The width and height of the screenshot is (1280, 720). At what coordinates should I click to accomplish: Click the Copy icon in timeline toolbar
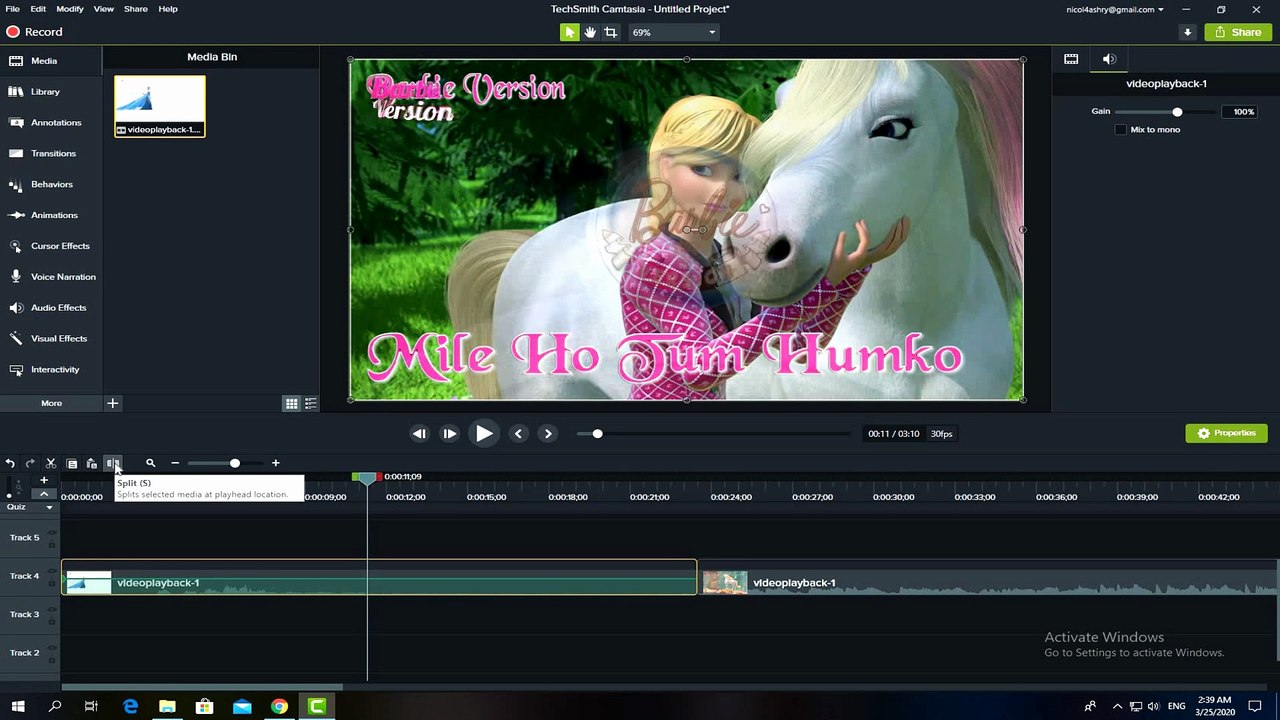click(x=72, y=463)
